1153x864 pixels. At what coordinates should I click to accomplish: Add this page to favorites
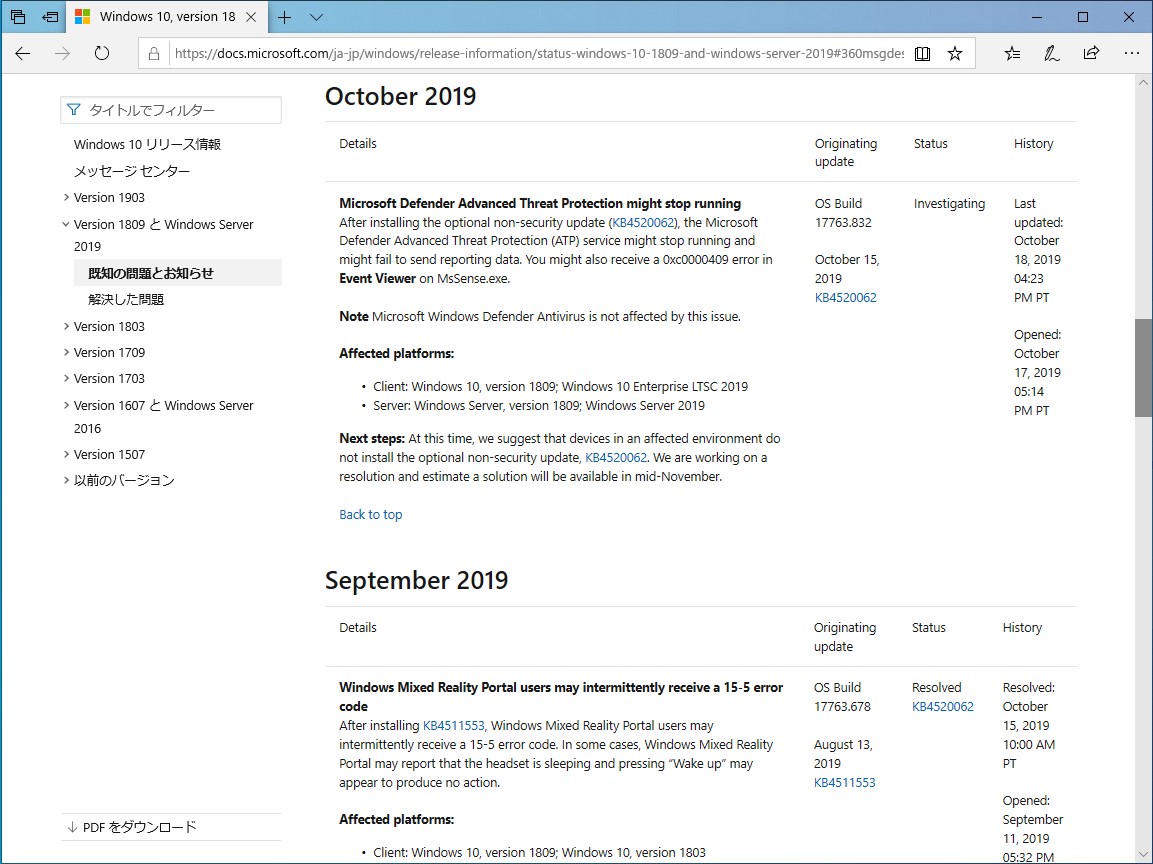(955, 54)
